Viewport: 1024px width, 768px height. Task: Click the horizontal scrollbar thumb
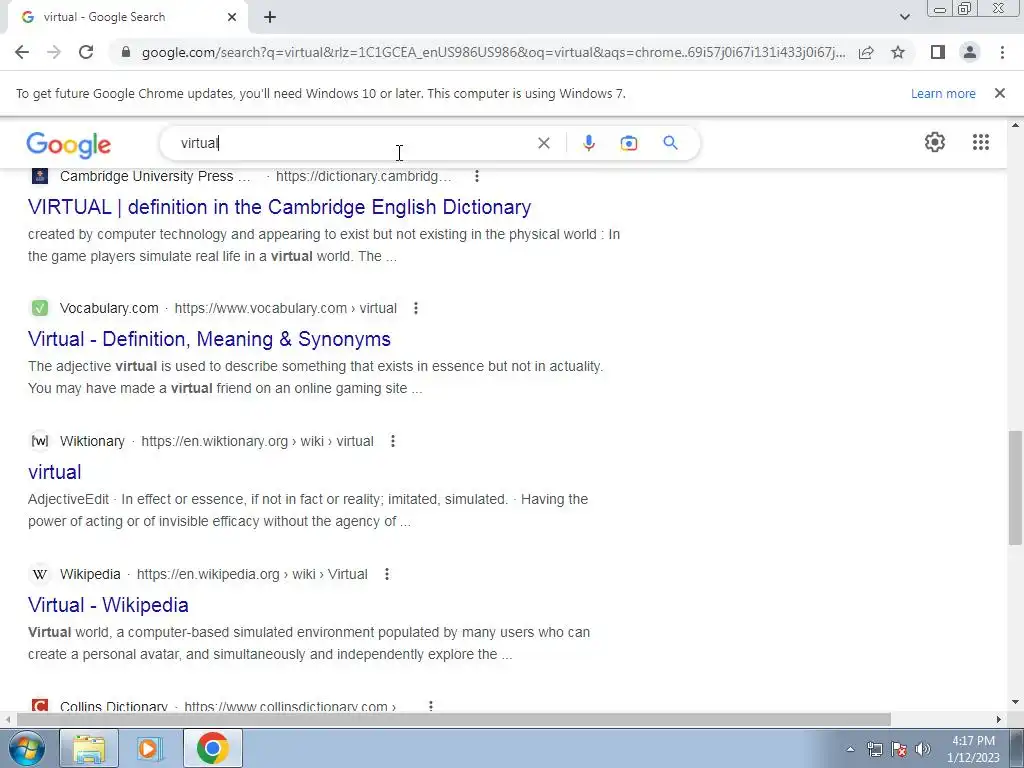[454, 720]
